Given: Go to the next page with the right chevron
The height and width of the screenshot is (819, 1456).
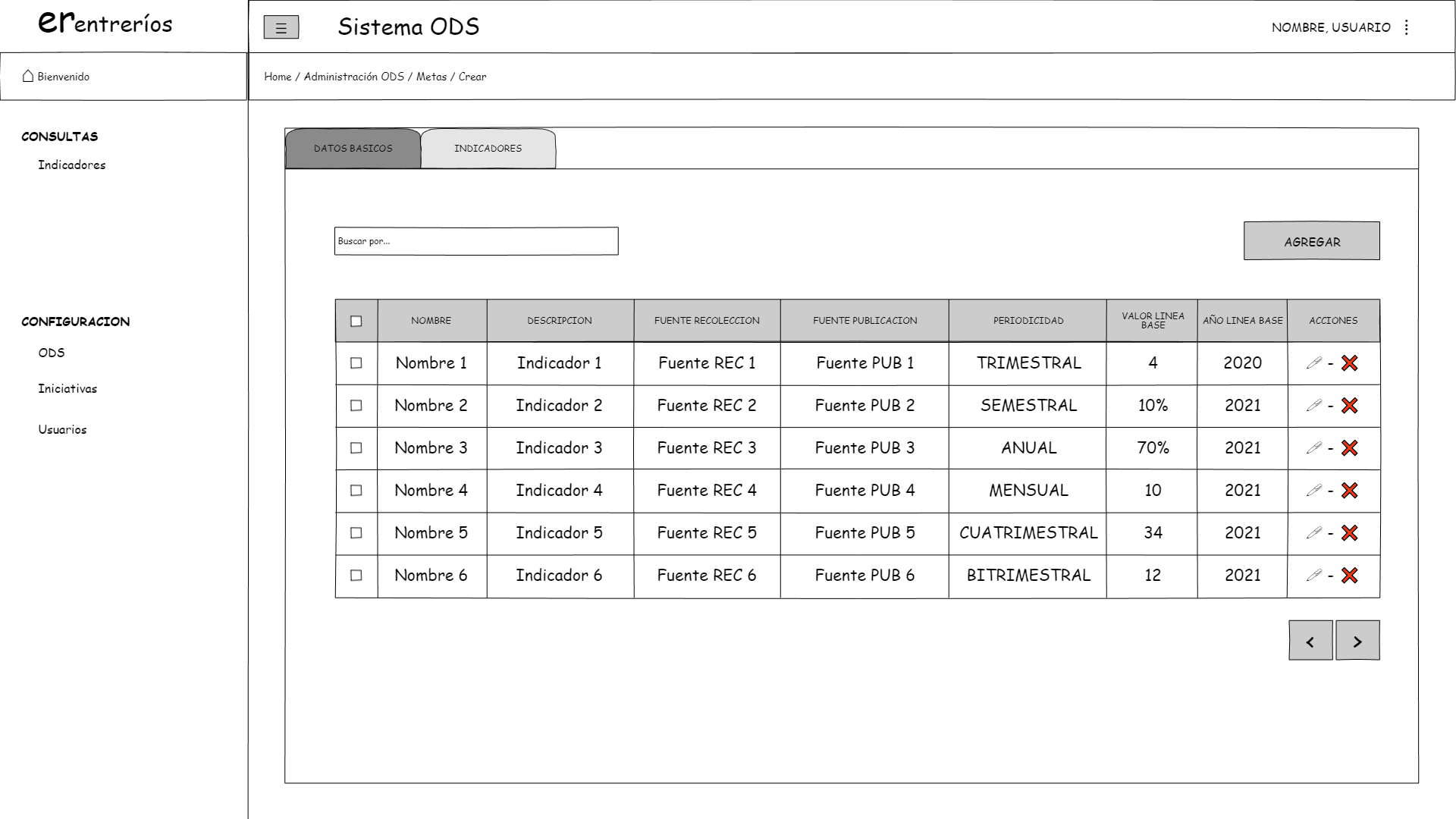Looking at the screenshot, I should click(1357, 642).
